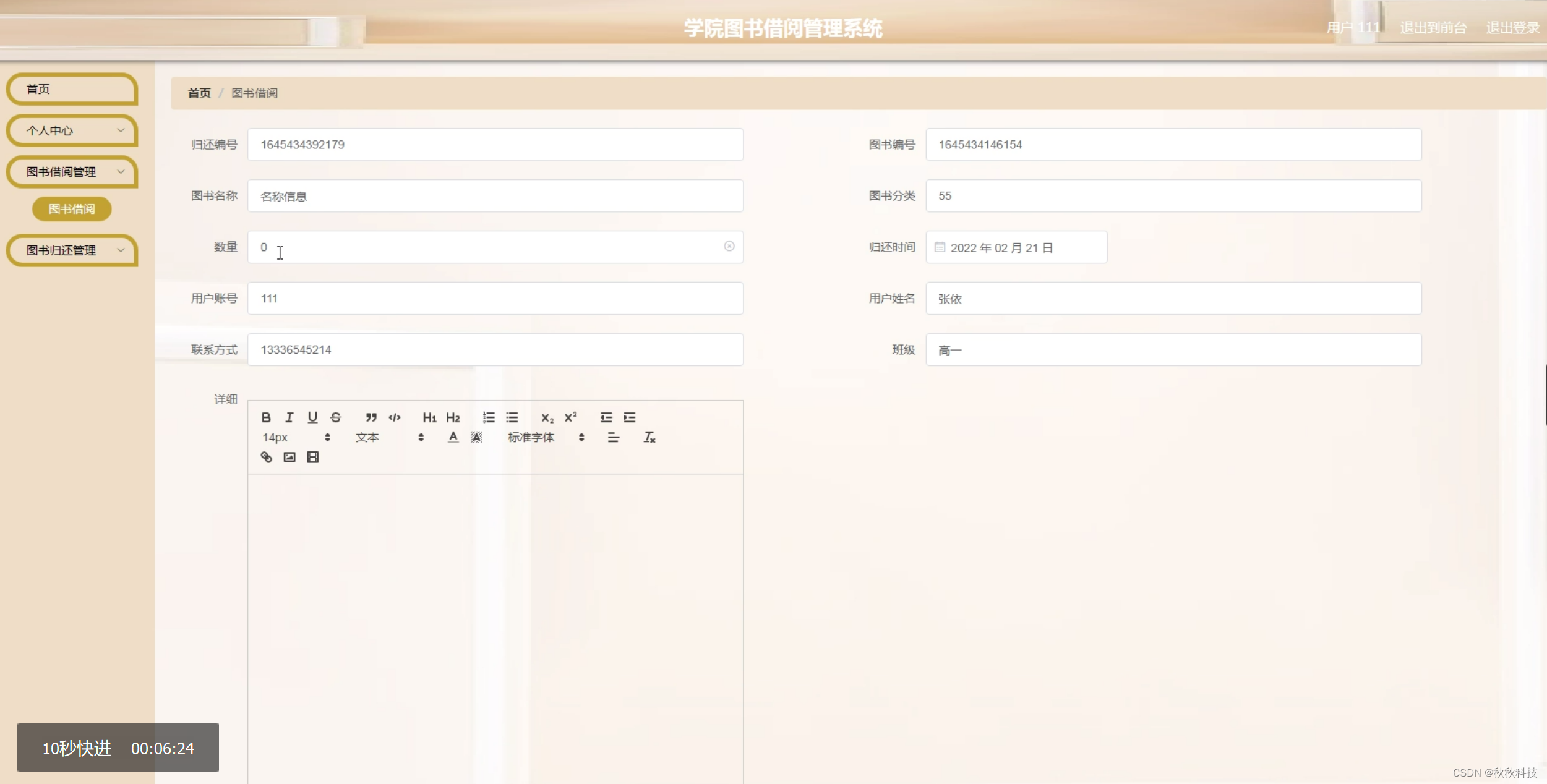This screenshot has height=784, width=1547.
Task: Apply H1 heading in the editor
Action: point(429,417)
